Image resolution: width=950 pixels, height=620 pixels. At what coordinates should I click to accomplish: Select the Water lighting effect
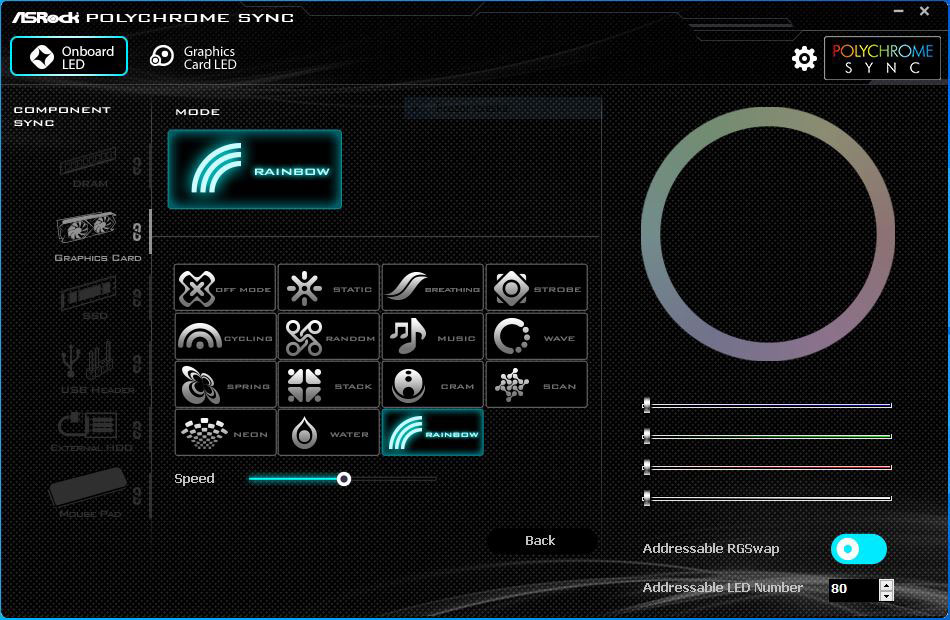click(x=328, y=433)
